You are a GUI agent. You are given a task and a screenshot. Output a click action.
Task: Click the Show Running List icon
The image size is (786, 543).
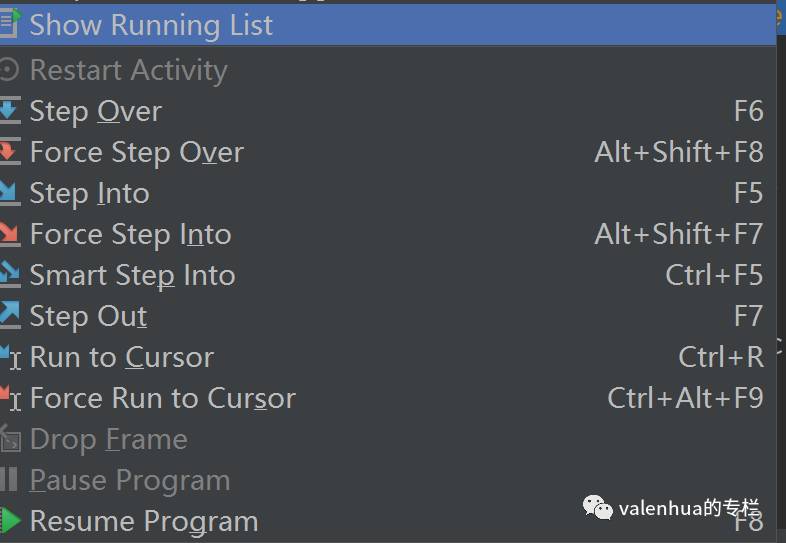10,24
